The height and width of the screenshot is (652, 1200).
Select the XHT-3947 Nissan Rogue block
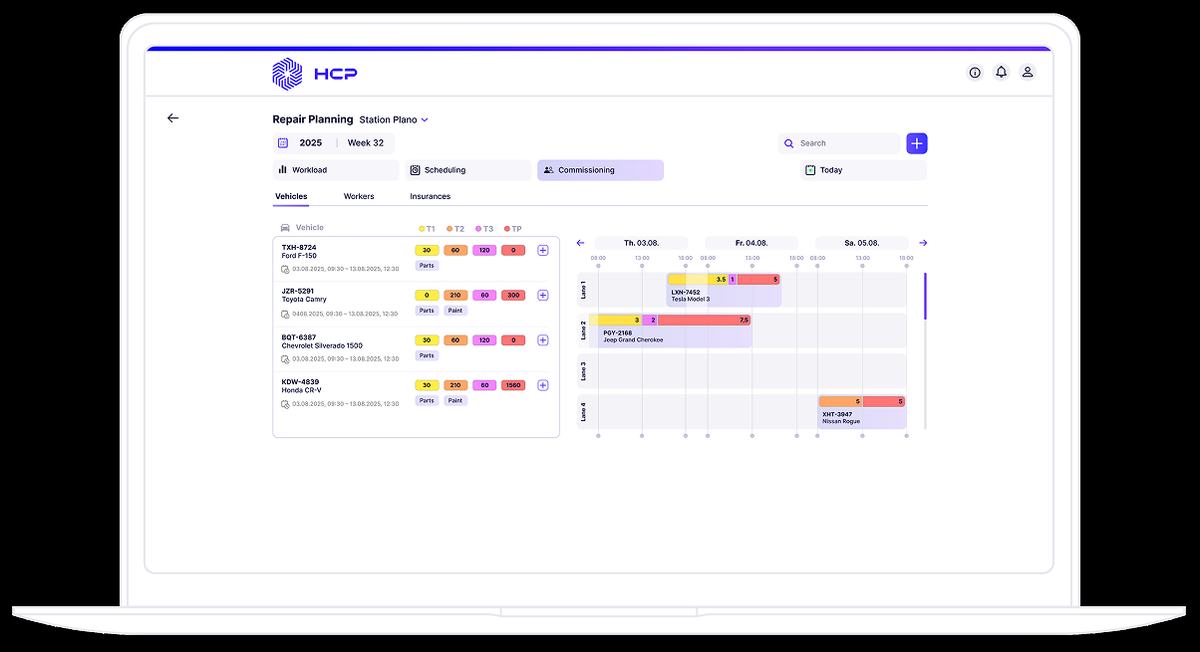coord(862,412)
